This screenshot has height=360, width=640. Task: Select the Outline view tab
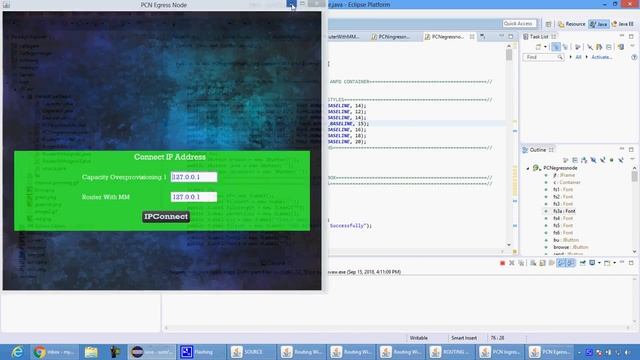click(538, 150)
